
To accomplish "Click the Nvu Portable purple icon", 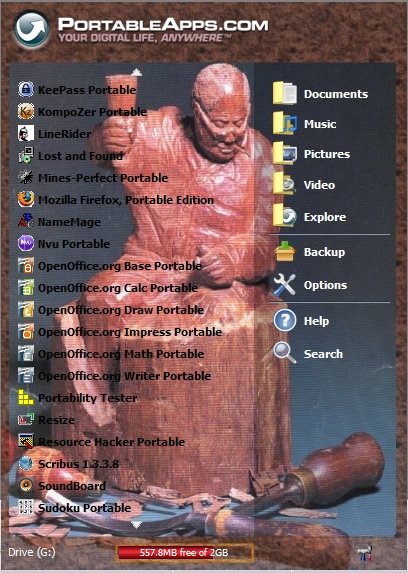I will pyautogui.click(x=26, y=243).
